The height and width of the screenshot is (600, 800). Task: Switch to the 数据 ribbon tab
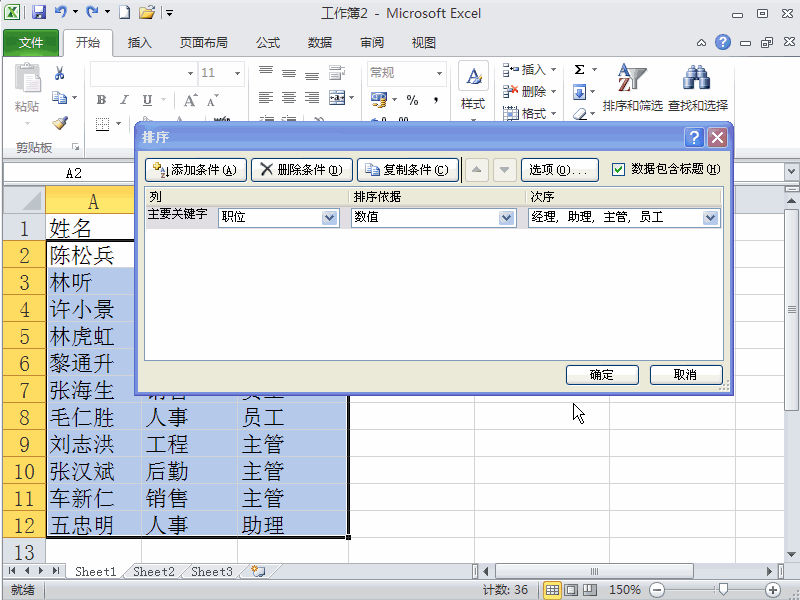(x=319, y=43)
